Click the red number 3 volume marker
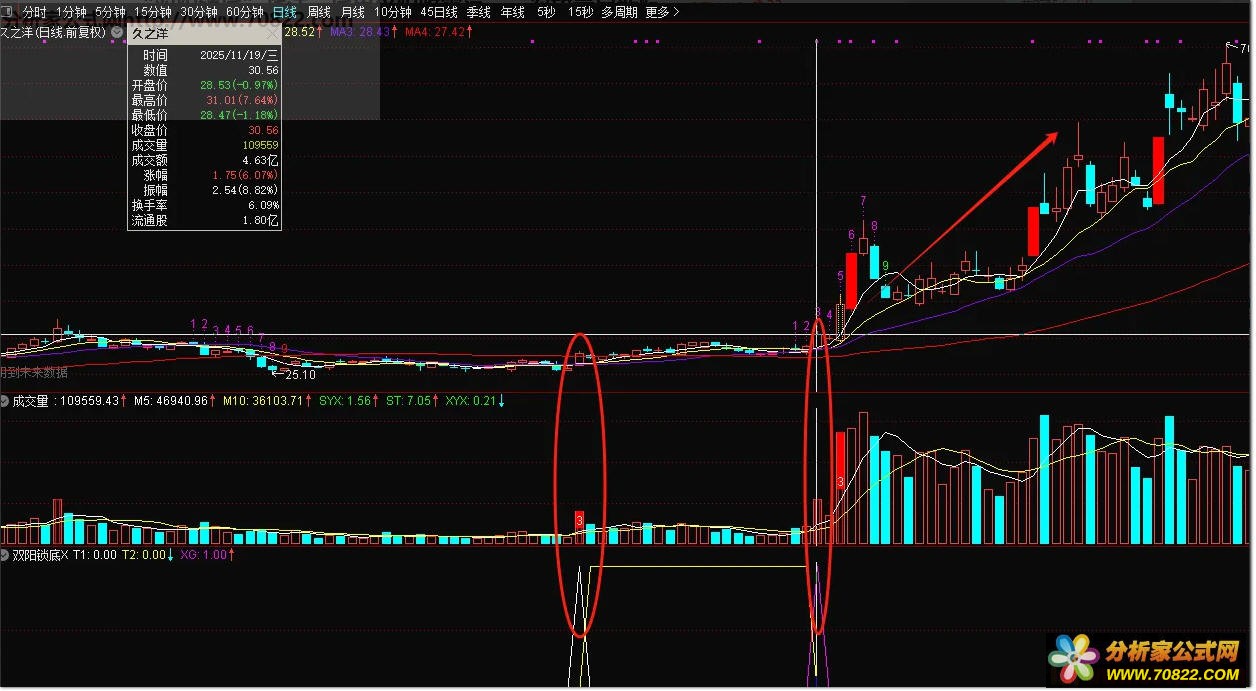 [x=579, y=521]
